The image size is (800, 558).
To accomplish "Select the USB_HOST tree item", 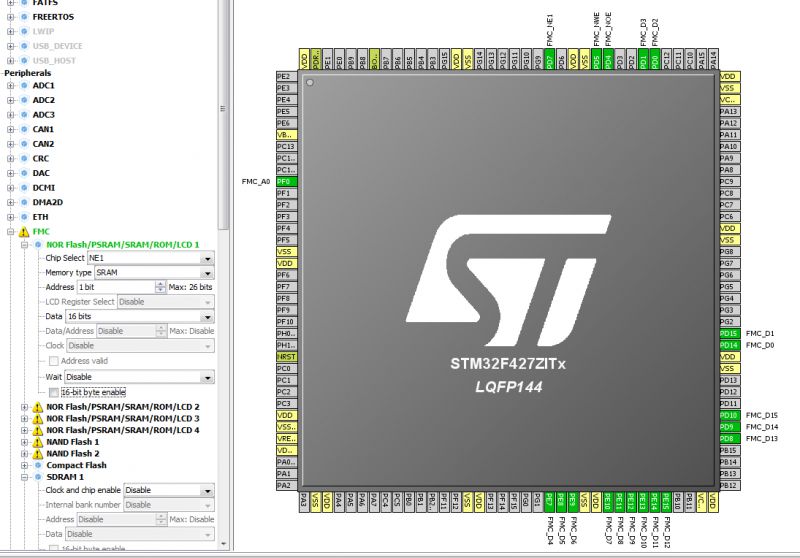I will coord(54,61).
